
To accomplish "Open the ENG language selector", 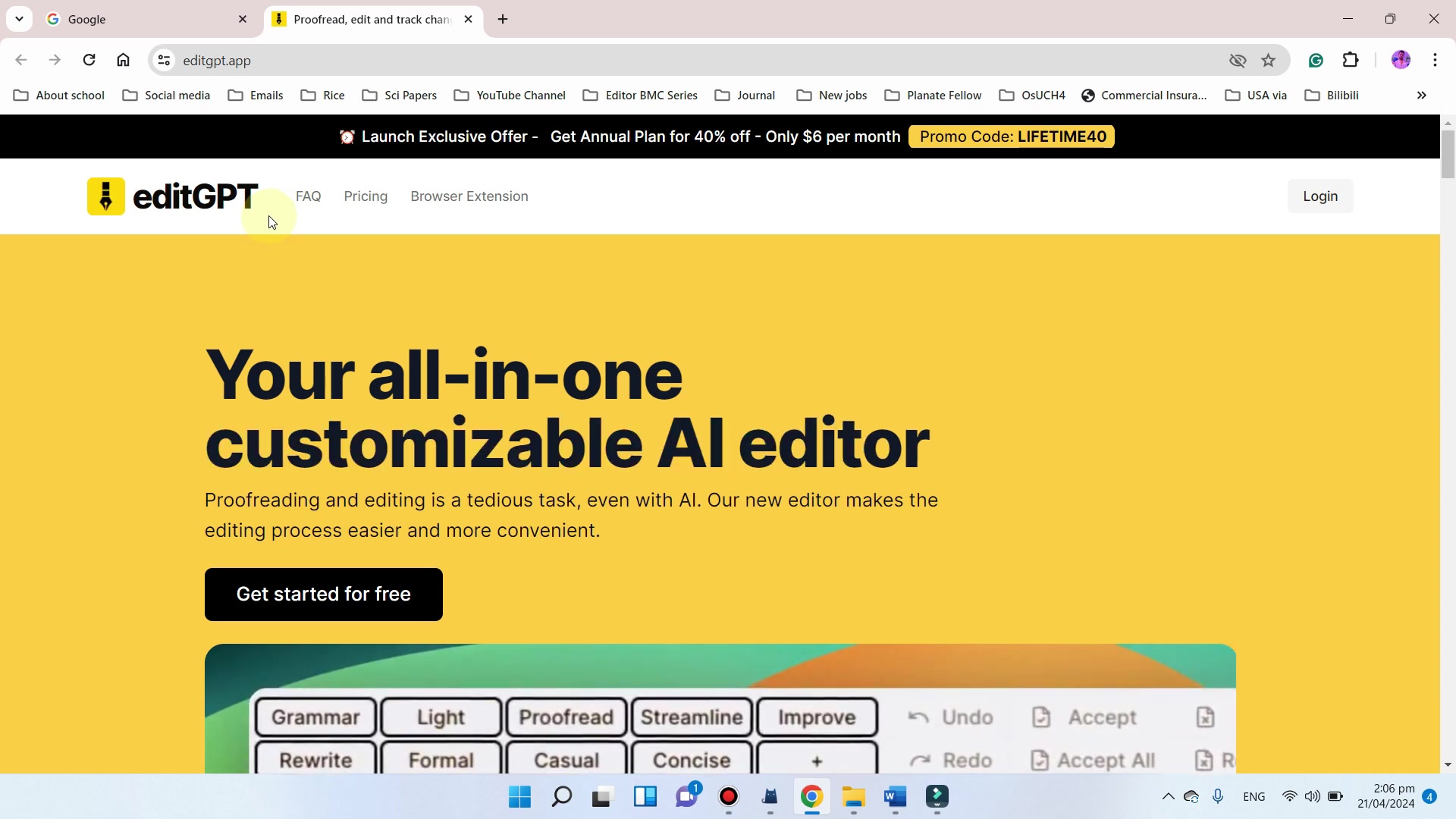I will (x=1254, y=797).
